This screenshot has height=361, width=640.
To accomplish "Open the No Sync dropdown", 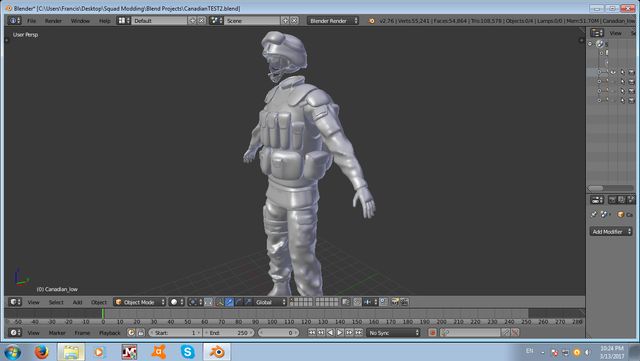I will tap(393, 333).
